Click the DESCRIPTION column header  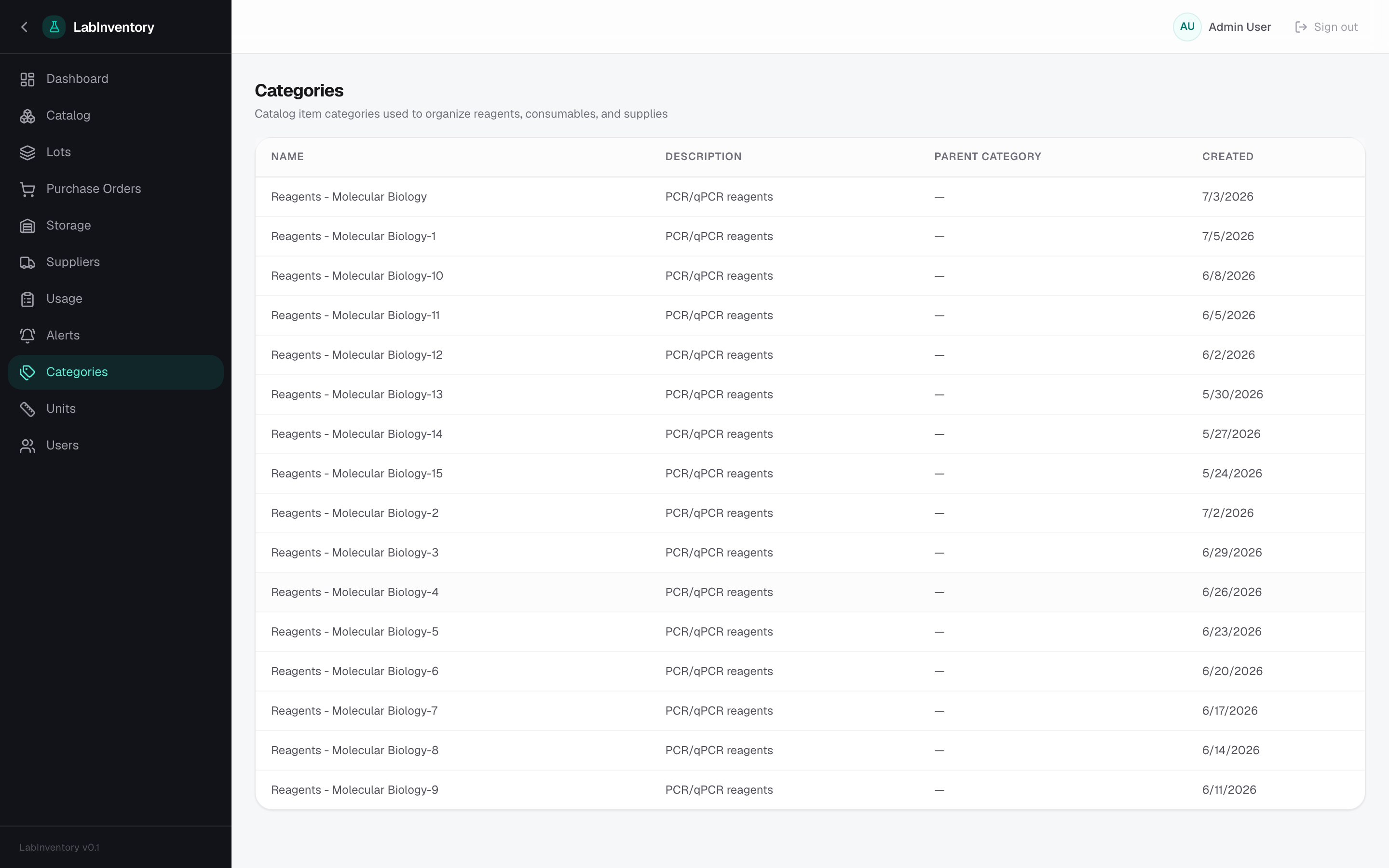point(703,157)
